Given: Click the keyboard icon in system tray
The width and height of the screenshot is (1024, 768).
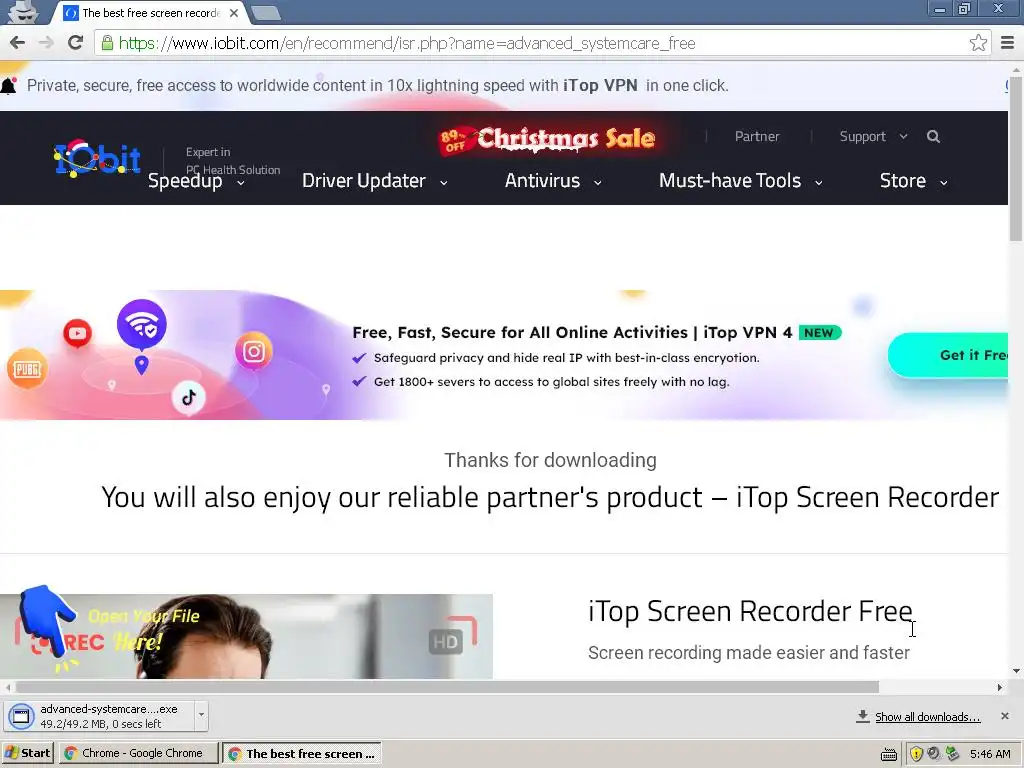Looking at the screenshot, I should tap(889, 755).
